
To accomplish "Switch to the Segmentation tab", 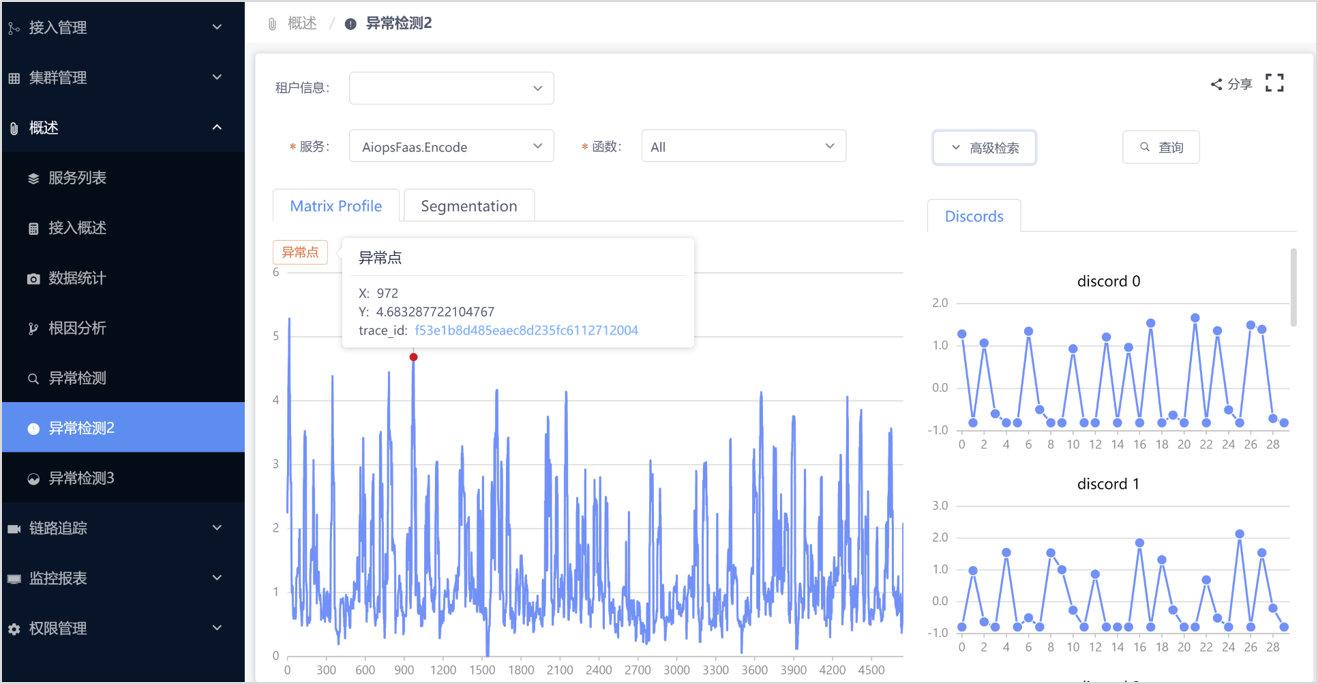I will tap(469, 206).
